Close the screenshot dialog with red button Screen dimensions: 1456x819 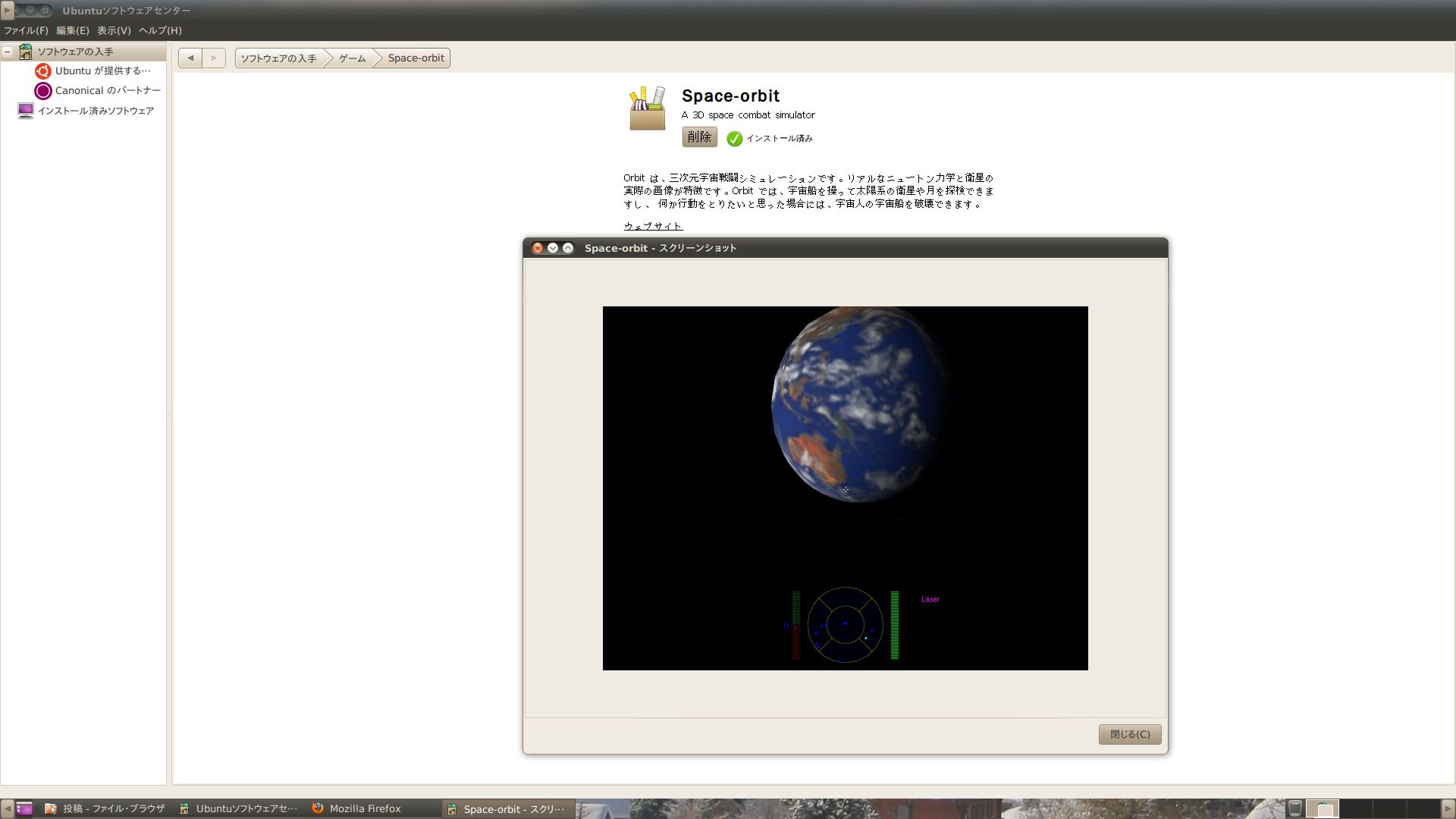point(538,248)
